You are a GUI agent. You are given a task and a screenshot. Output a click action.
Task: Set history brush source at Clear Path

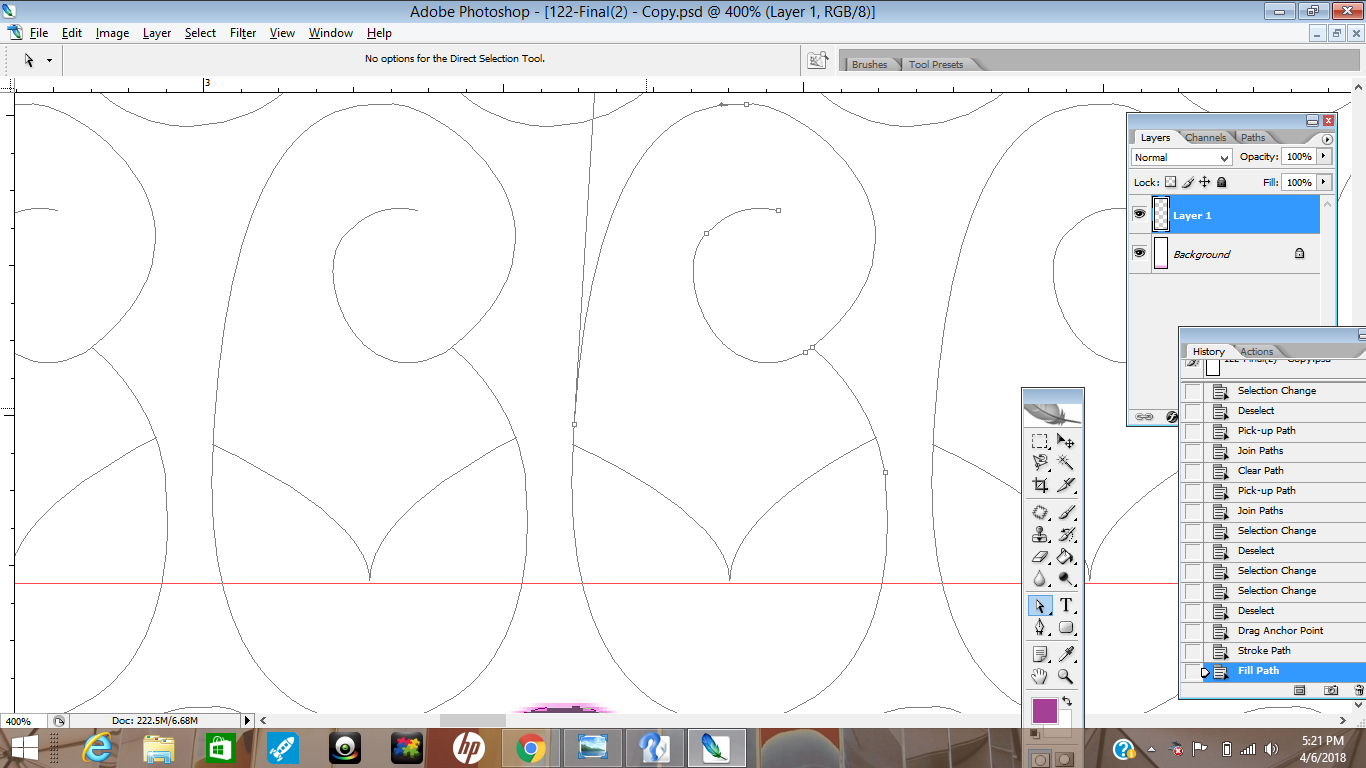tap(1193, 471)
